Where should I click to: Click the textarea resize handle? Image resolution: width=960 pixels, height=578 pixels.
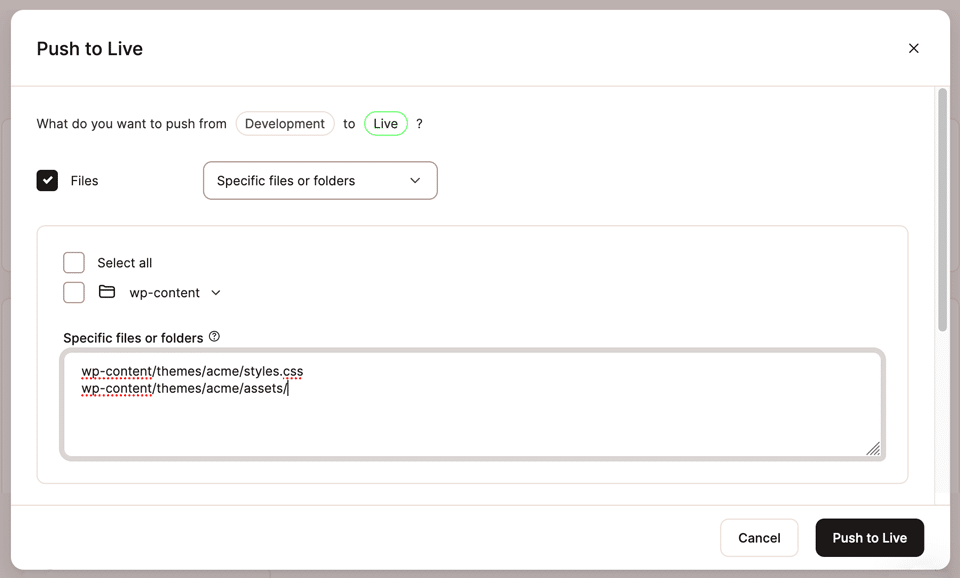[x=873, y=449]
